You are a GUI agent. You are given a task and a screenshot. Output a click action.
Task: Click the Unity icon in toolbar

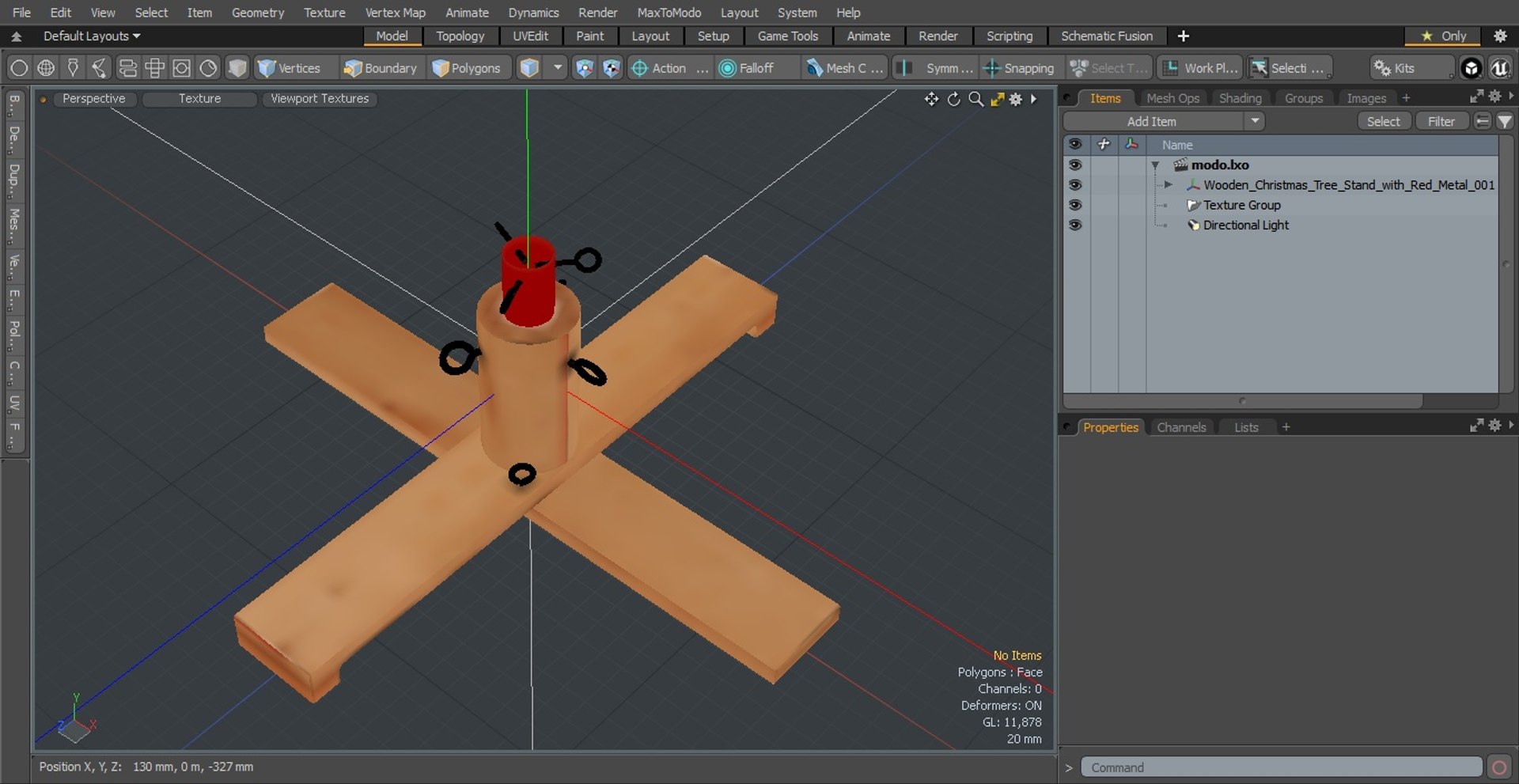[x=1471, y=68]
